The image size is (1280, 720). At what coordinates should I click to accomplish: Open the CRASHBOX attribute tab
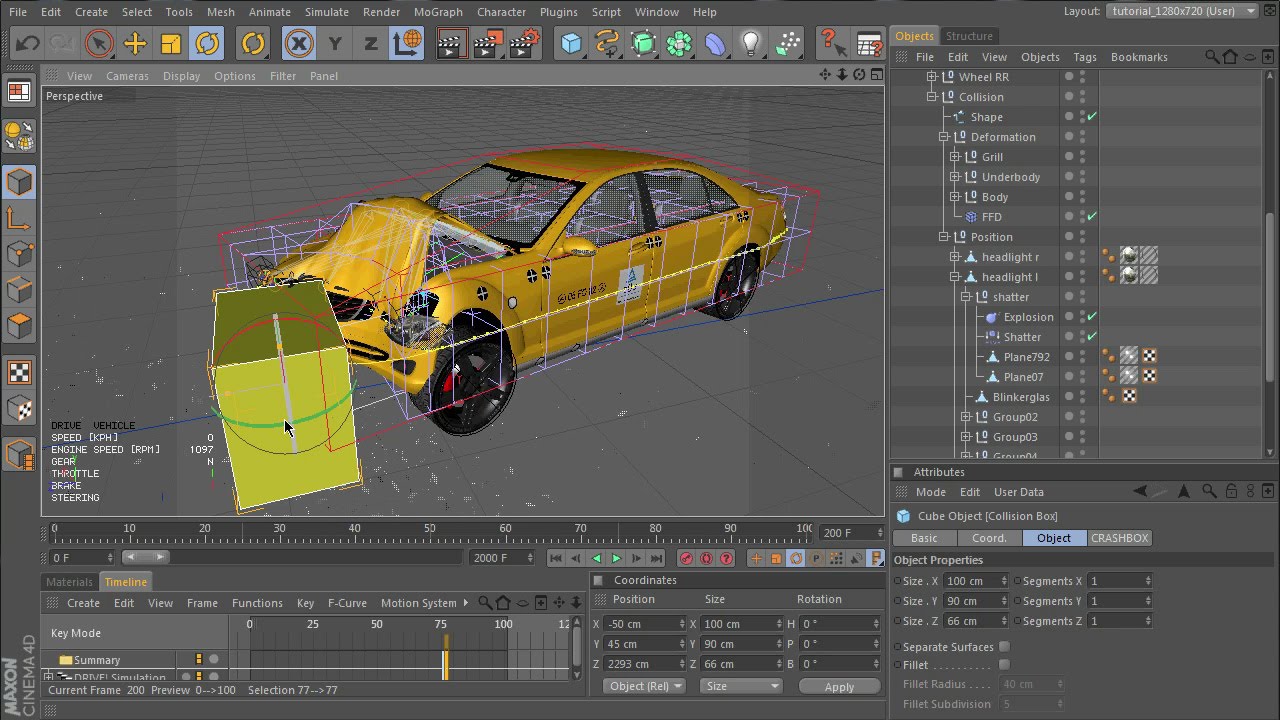(1120, 538)
